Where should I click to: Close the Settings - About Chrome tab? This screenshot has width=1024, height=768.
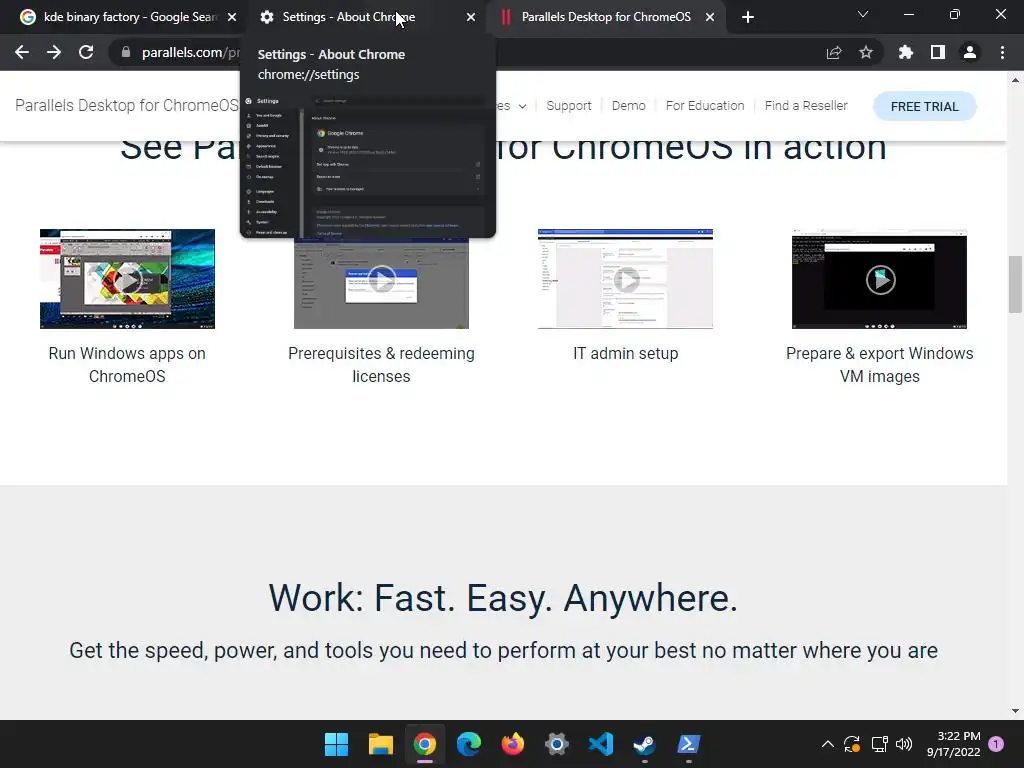tap(471, 18)
